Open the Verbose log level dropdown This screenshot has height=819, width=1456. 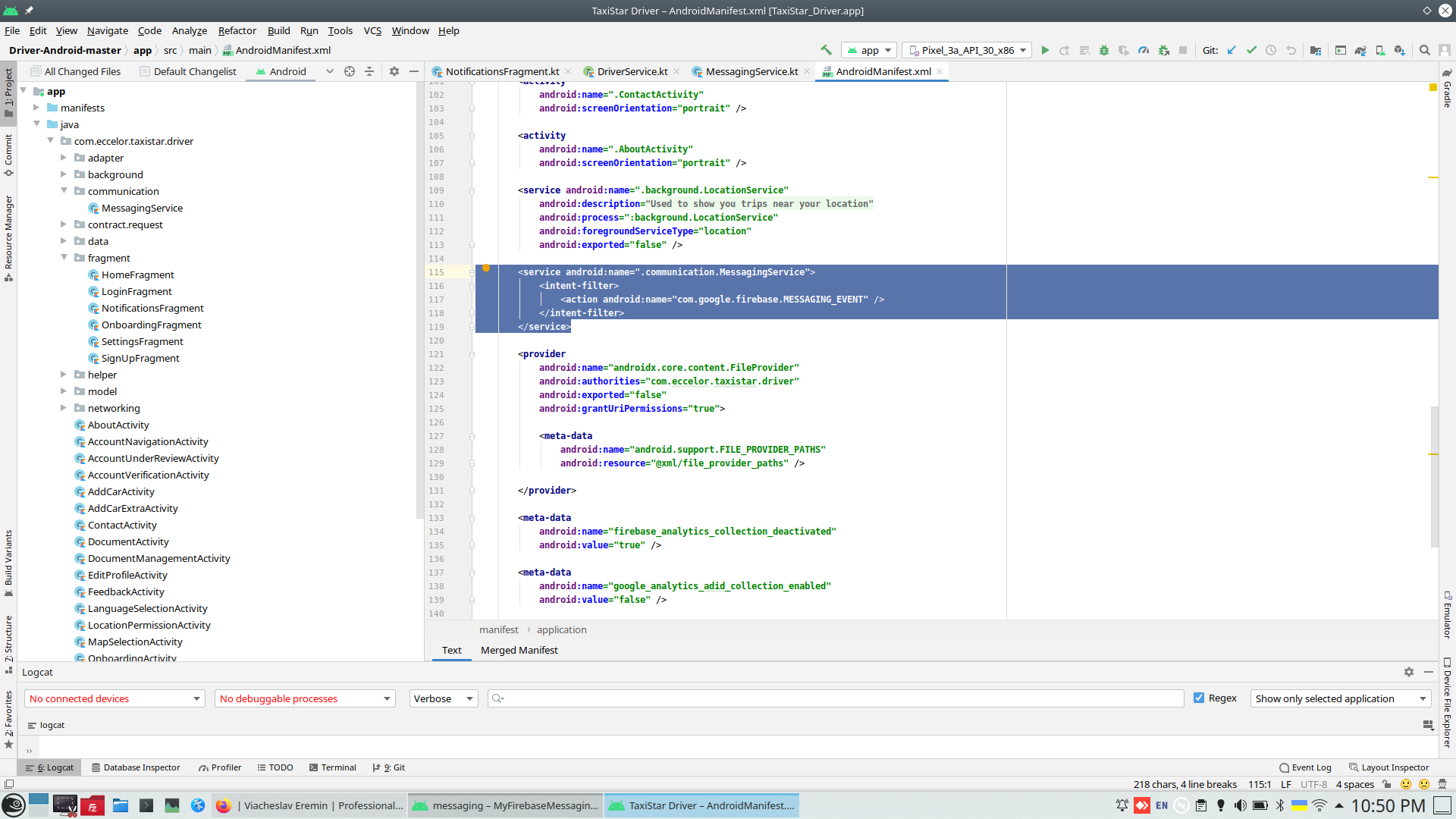click(x=444, y=698)
